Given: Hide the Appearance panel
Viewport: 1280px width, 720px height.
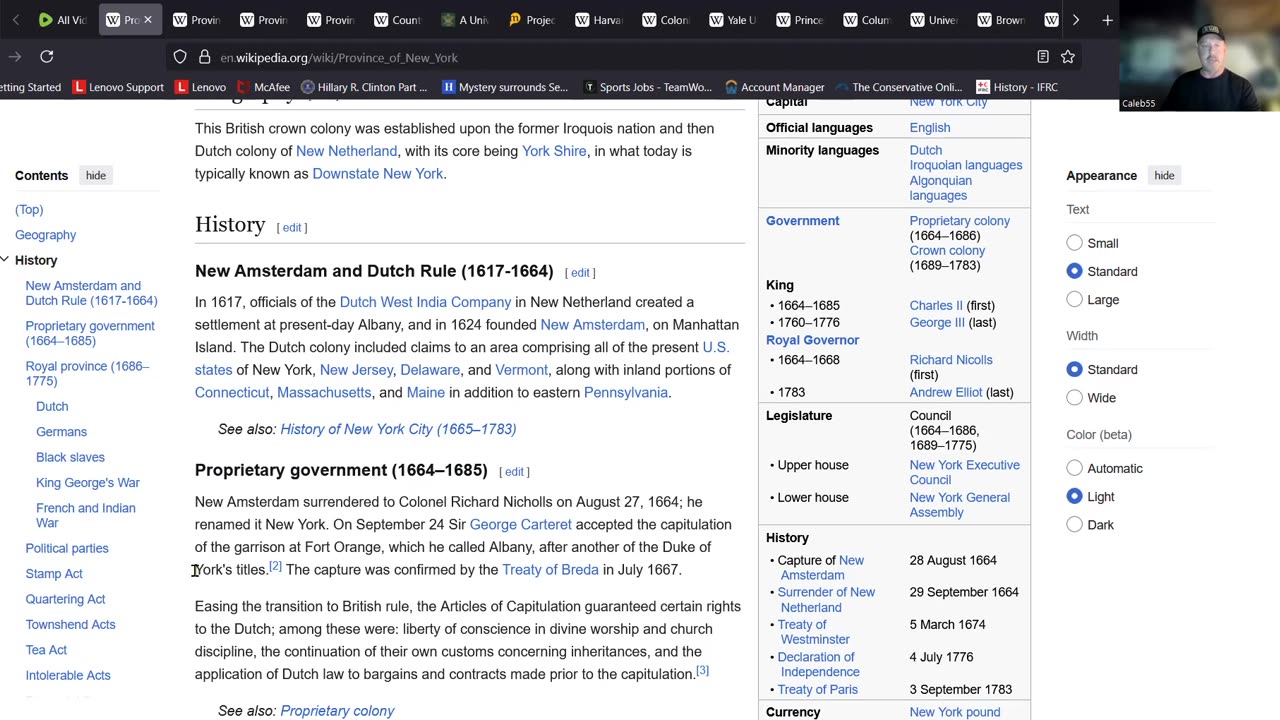Looking at the screenshot, I should coord(1164,176).
